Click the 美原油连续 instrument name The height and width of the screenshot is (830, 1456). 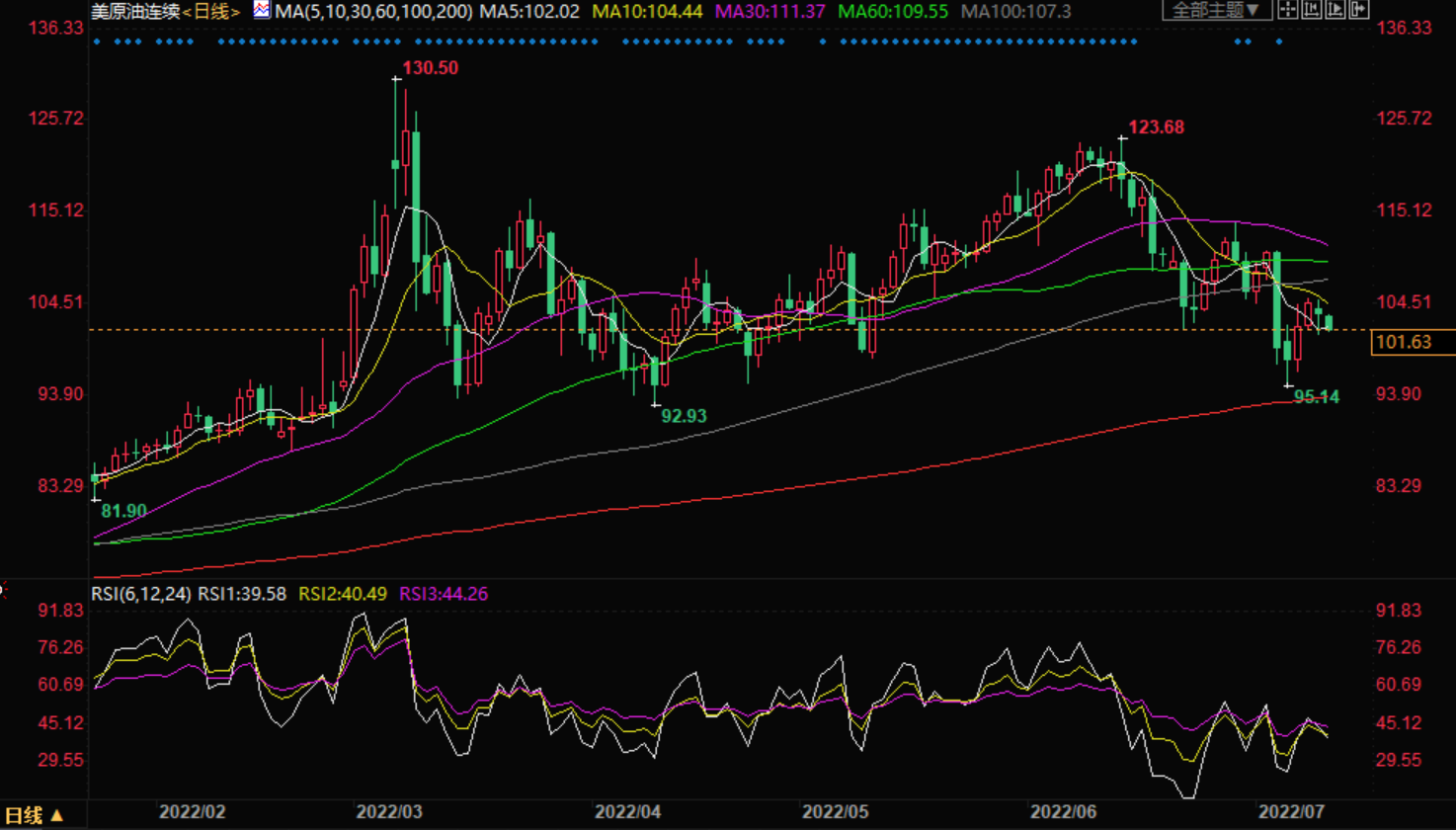(134, 12)
